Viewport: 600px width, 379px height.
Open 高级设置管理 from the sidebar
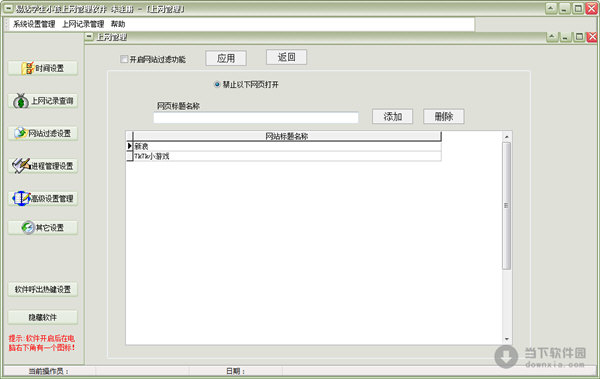(43, 198)
